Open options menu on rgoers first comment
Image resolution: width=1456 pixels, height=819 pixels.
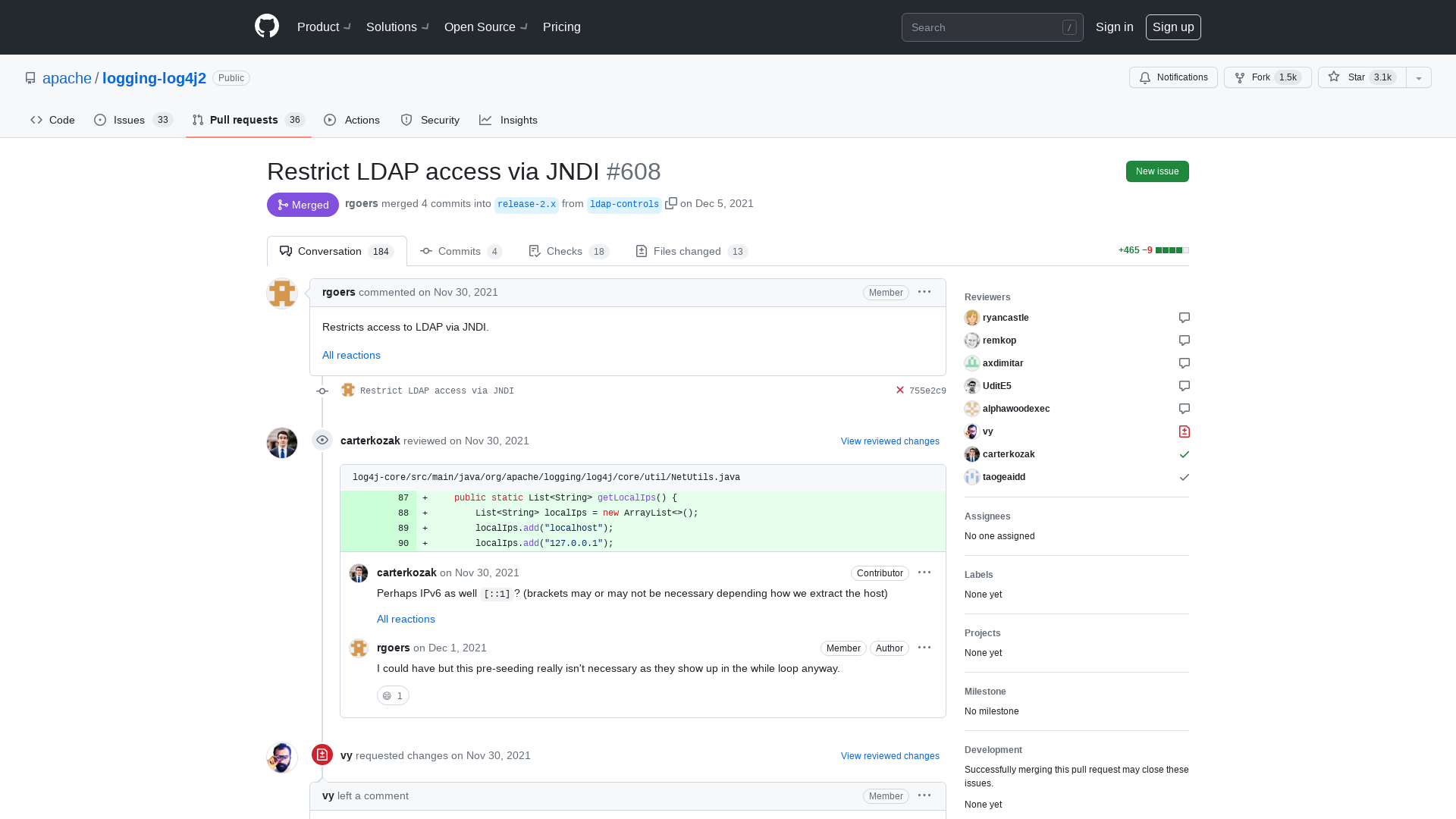[924, 292]
